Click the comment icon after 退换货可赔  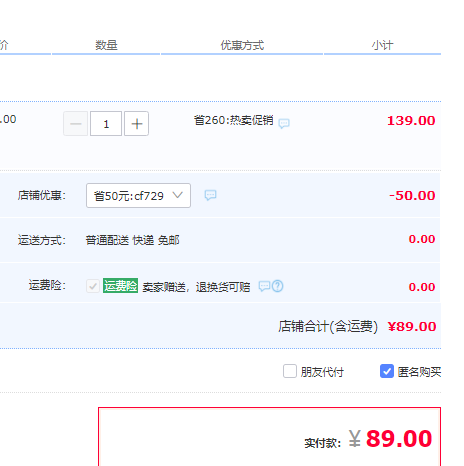click(264, 286)
